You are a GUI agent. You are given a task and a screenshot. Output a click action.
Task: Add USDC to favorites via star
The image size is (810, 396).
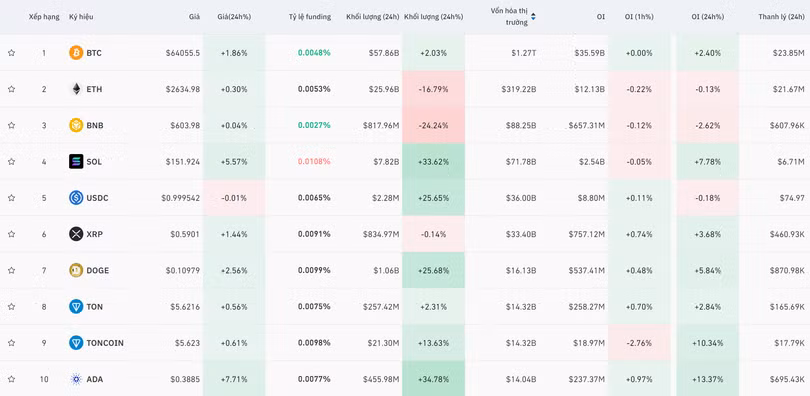(11, 198)
